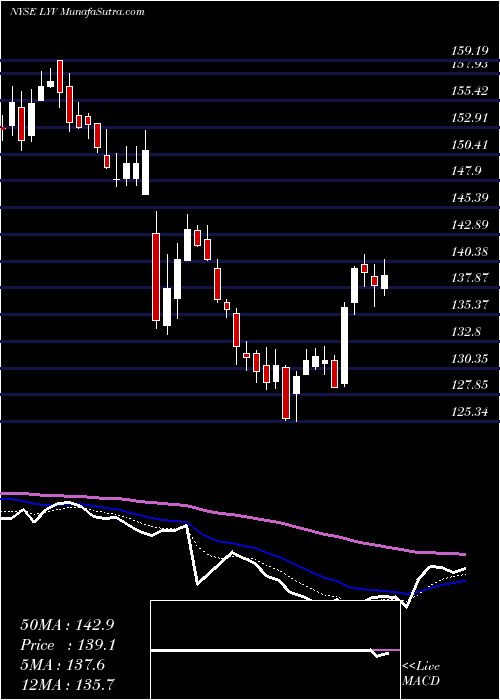This screenshot has height=700, width=500.
Task: Click the tall white breakout candlestick
Action: [x=344, y=345]
